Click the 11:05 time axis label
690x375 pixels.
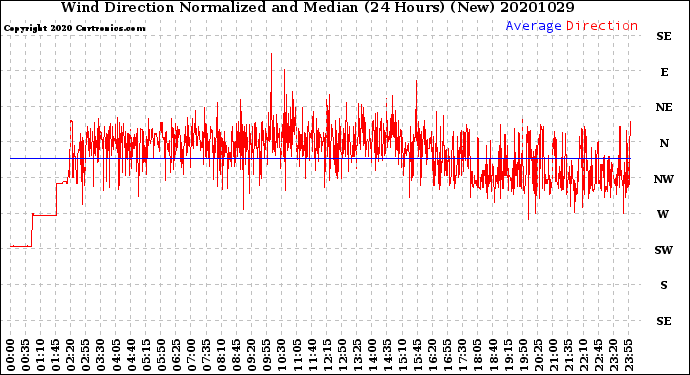coord(297,355)
